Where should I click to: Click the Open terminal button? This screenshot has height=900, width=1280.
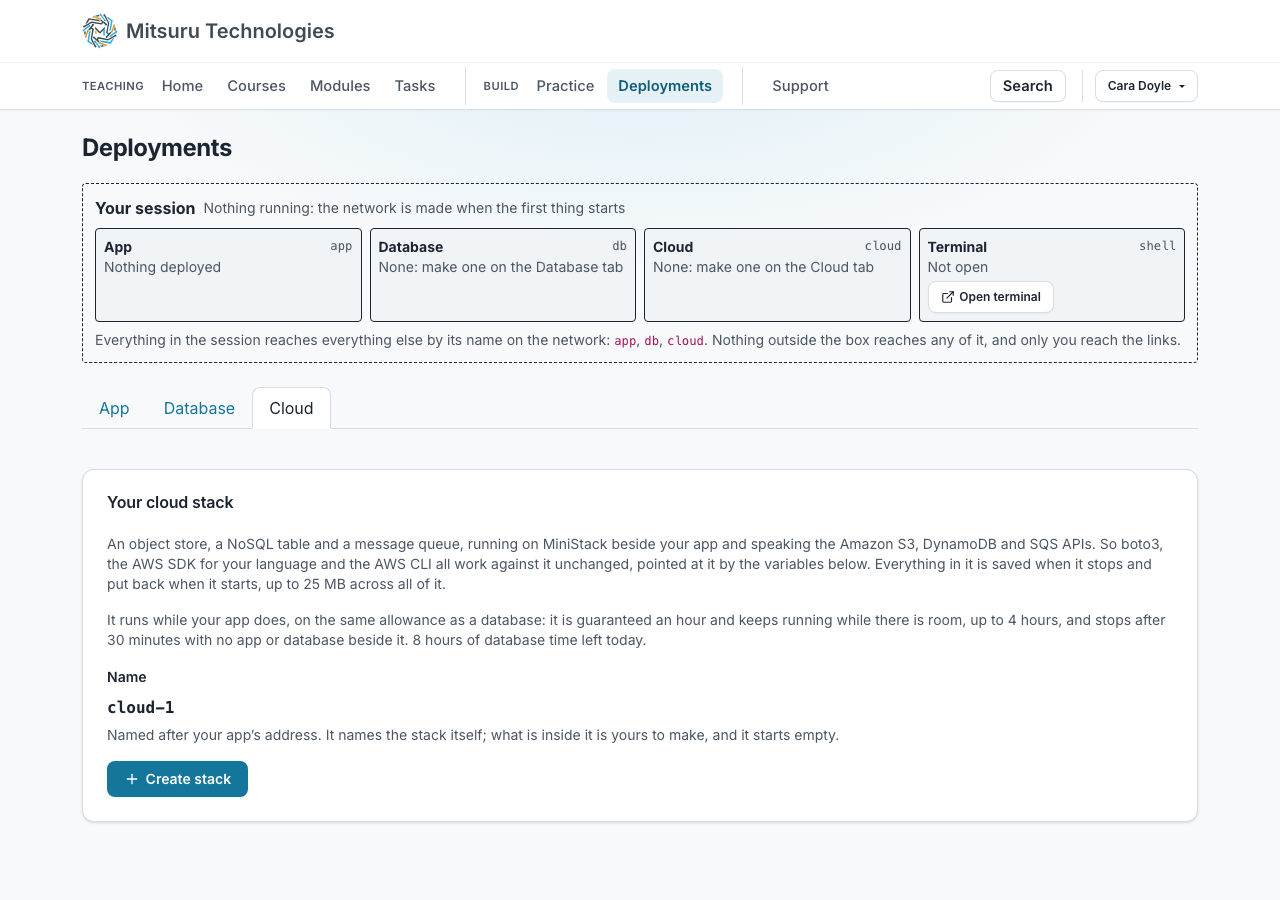[x=991, y=297]
